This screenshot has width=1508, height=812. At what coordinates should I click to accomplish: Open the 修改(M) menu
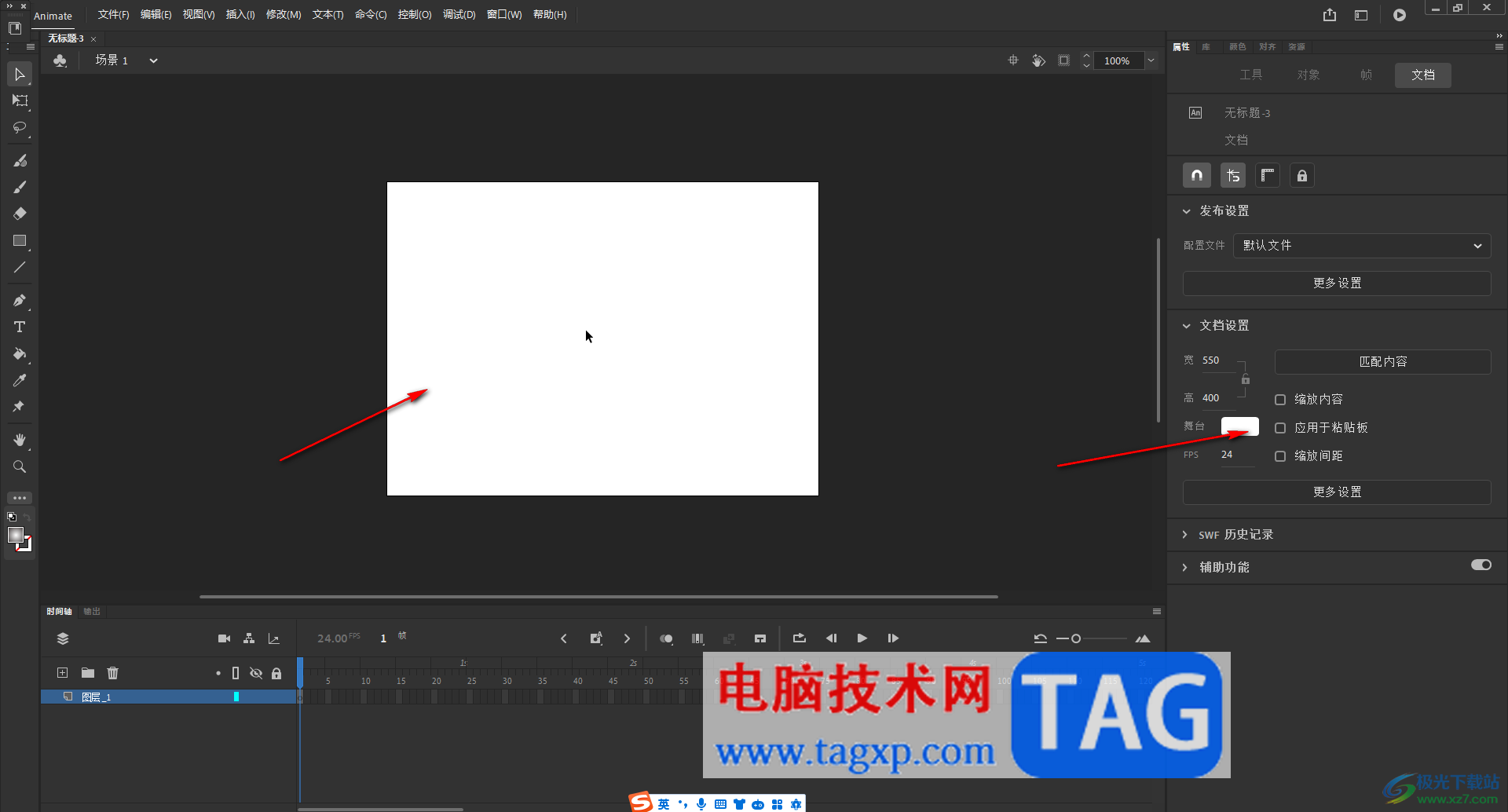284,15
